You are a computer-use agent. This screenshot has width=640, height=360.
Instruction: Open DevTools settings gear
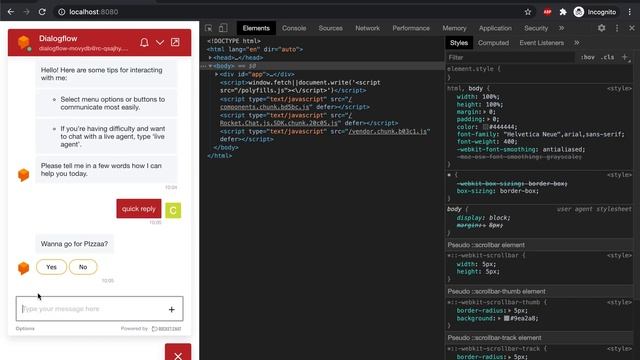(x=601, y=28)
